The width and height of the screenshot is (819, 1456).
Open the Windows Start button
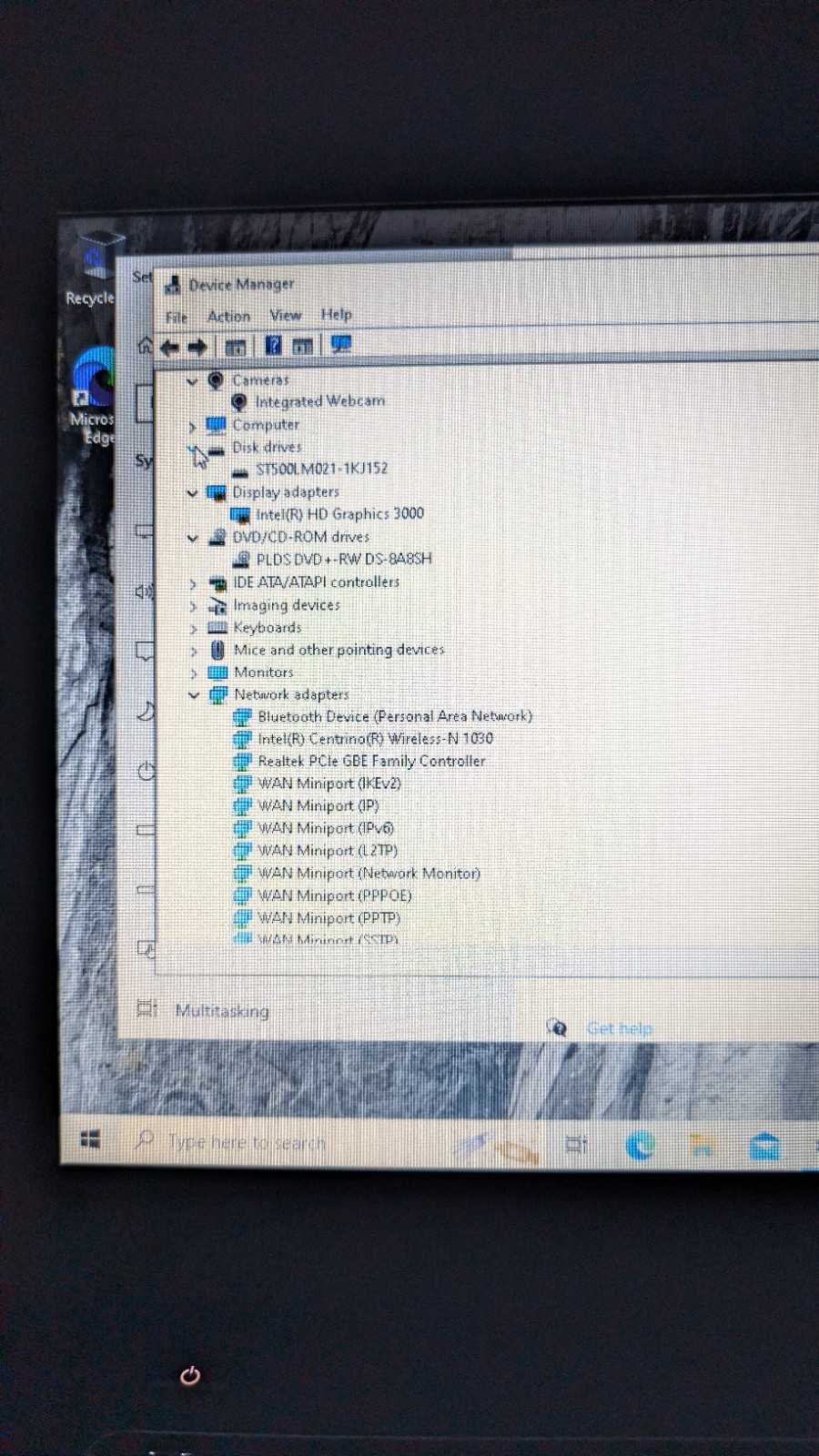pos(89,1139)
